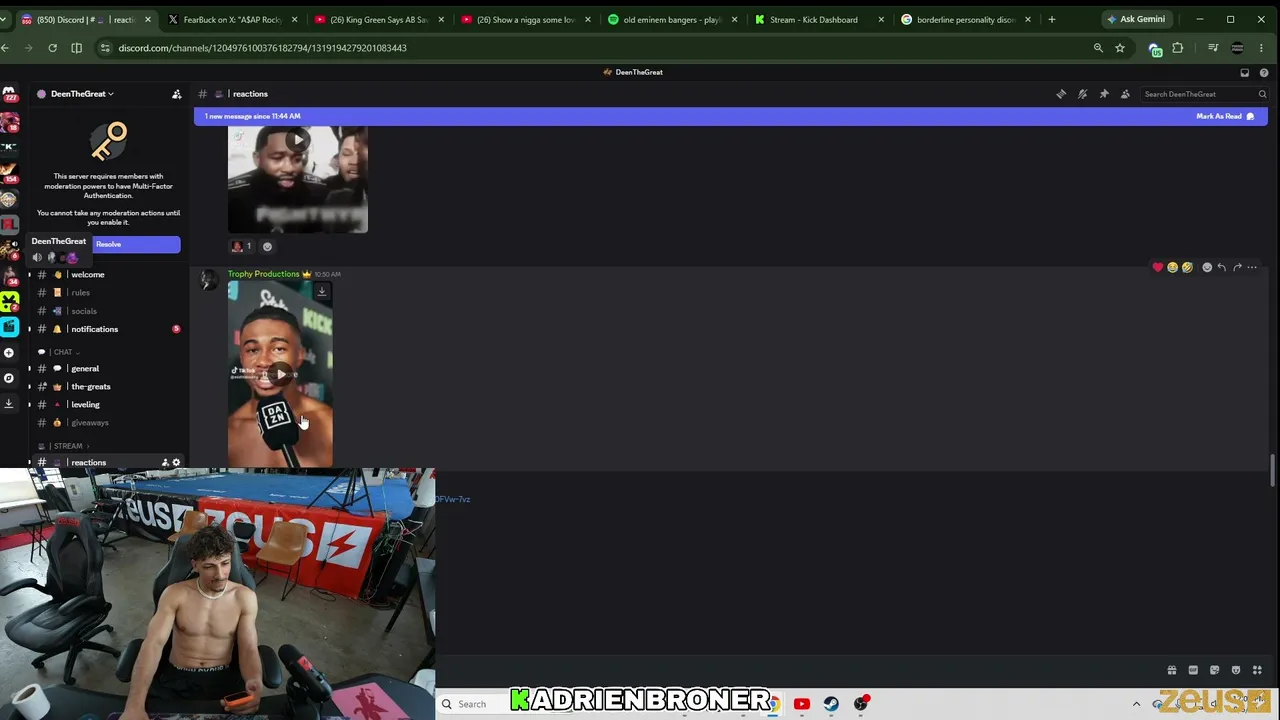1280x720 pixels.
Task: Click the browser address bar URL
Action: coord(262,48)
